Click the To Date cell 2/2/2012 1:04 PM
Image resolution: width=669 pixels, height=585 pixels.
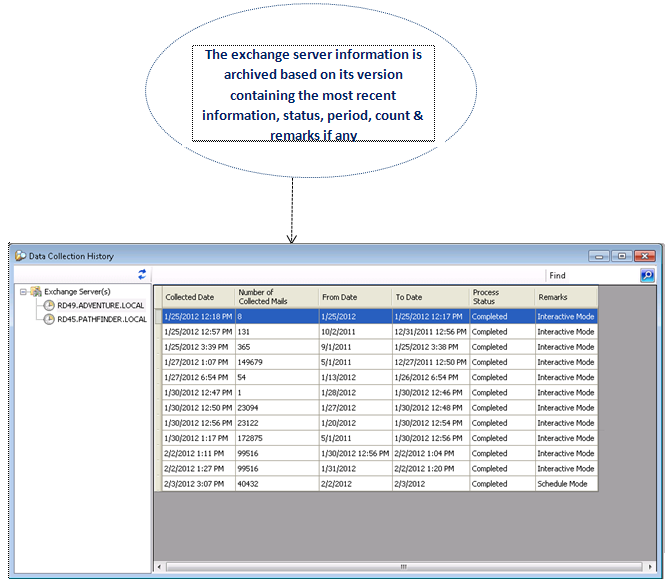point(430,454)
